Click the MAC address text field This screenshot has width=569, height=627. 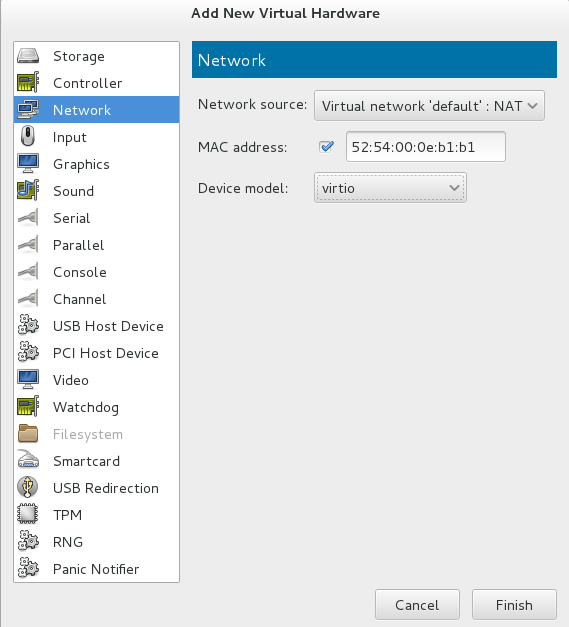click(x=426, y=147)
